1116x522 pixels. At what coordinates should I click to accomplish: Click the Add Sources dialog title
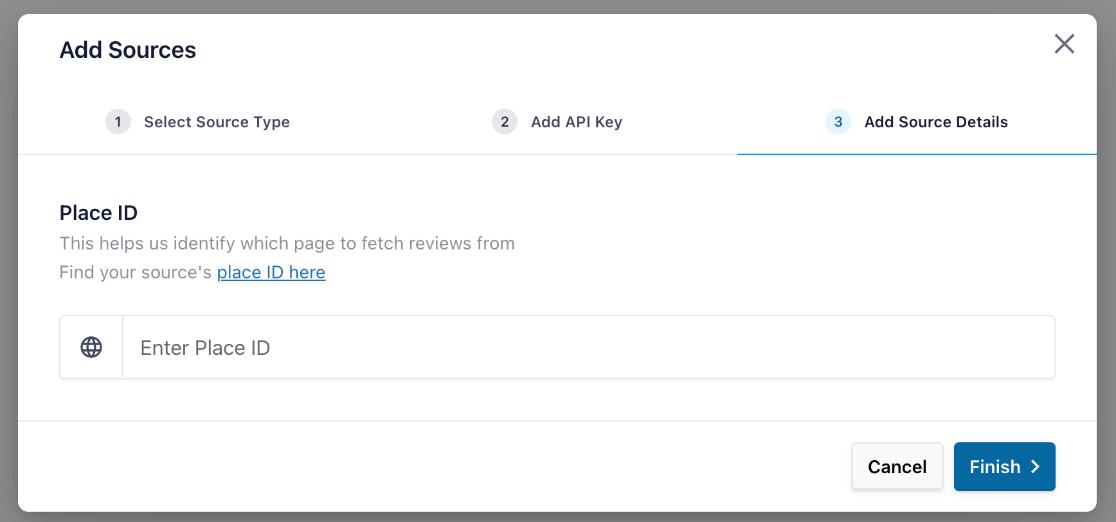(127, 50)
